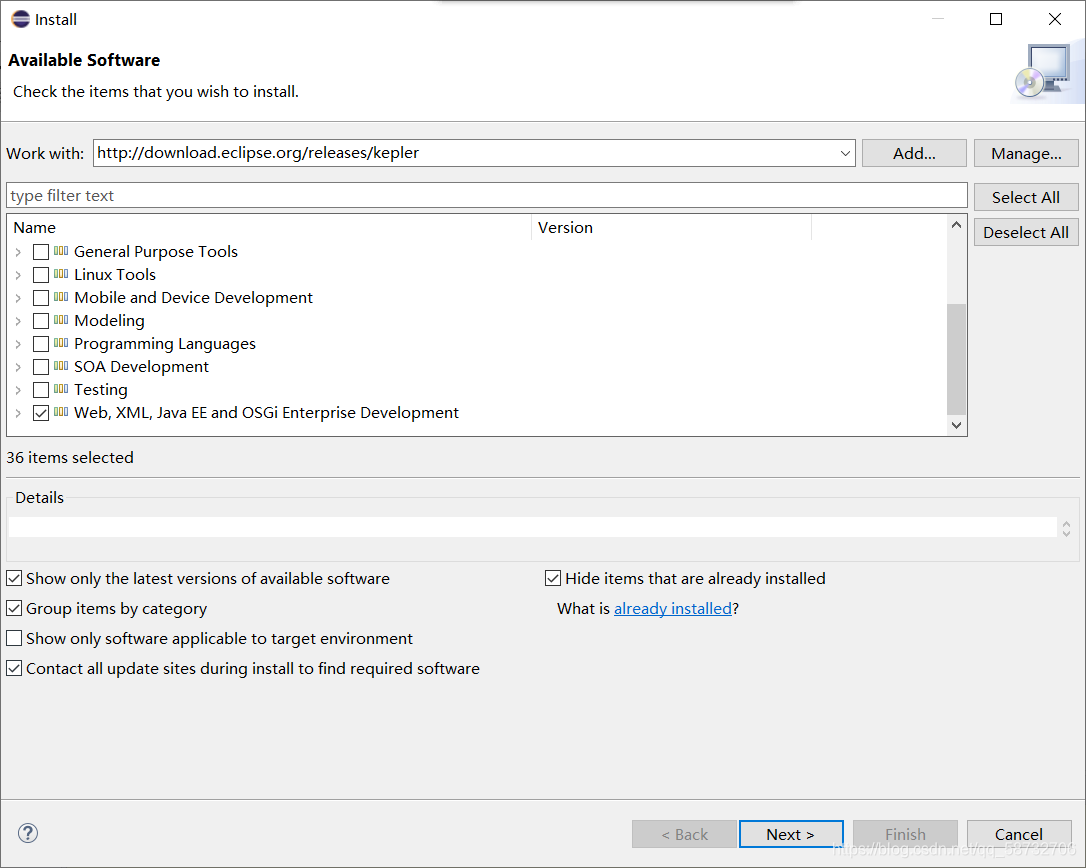This screenshot has width=1086, height=868.
Task: Click the list scroll up arrow
Action: [x=956, y=225]
